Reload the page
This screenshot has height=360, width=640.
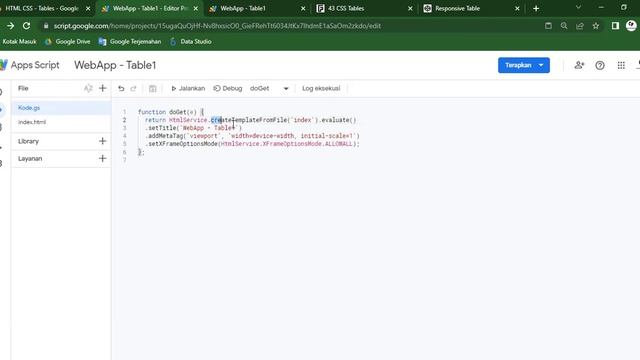point(27,26)
